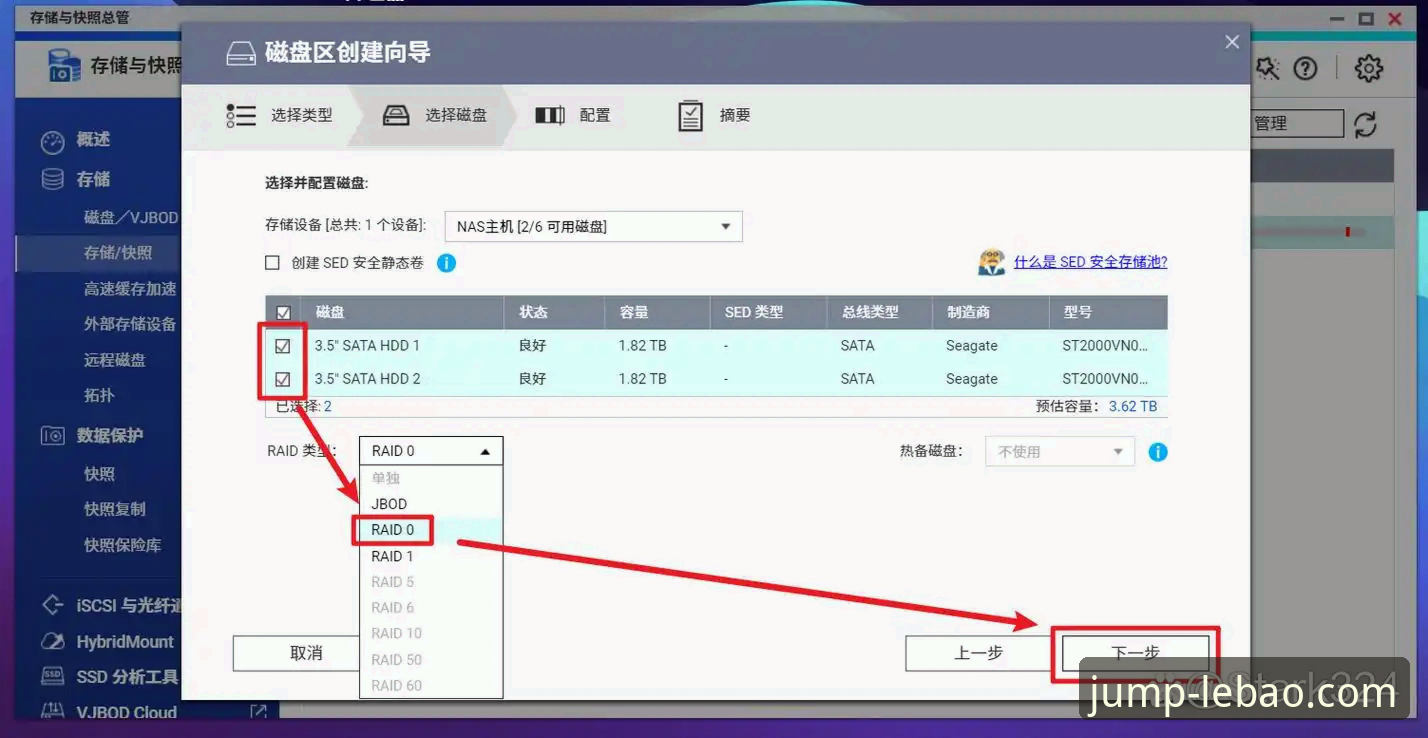Open 快照 under 数据保护
This screenshot has width=1428, height=738.
[x=99, y=474]
